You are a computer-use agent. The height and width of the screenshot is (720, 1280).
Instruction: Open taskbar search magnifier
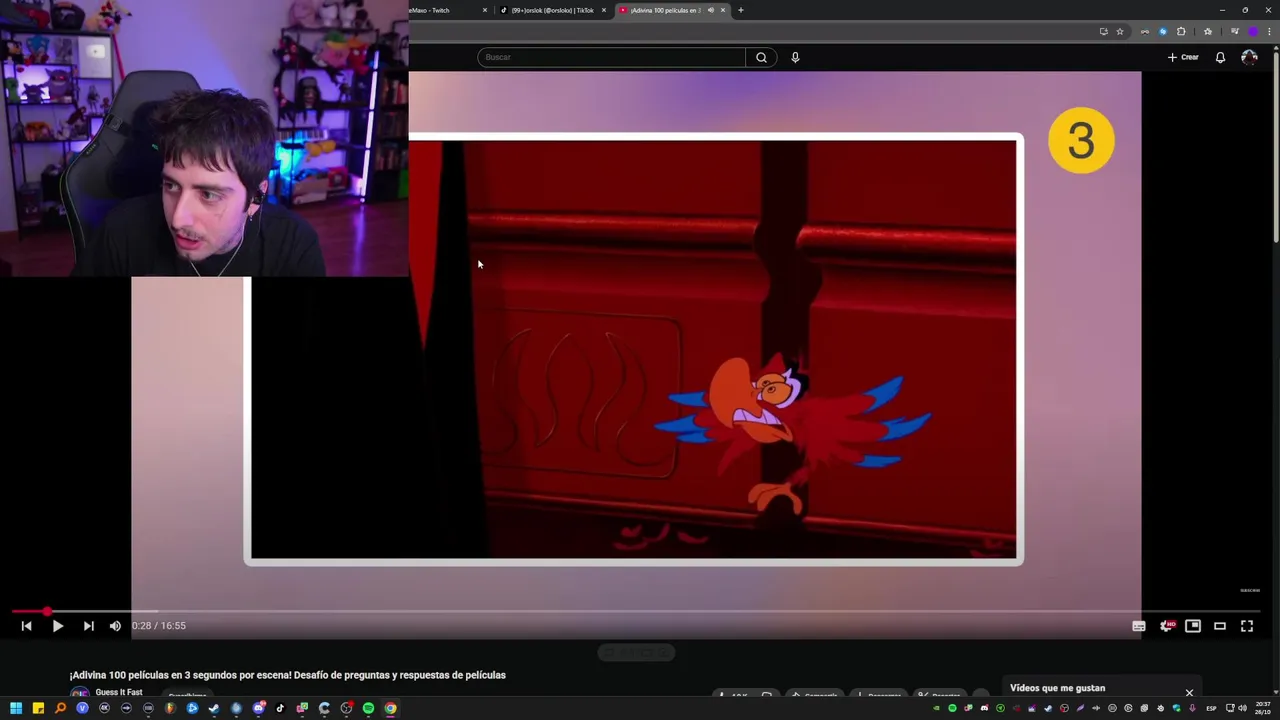pyautogui.click(x=60, y=708)
